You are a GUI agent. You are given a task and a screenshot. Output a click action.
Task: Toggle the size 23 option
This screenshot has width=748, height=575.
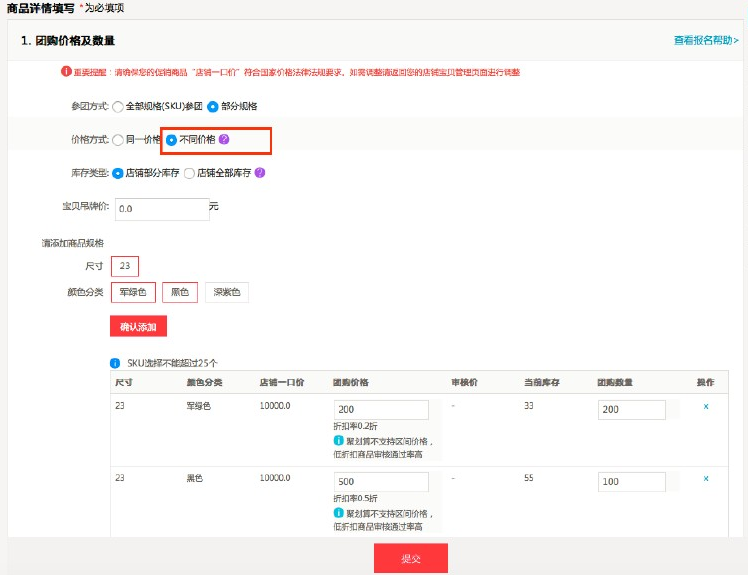124,266
